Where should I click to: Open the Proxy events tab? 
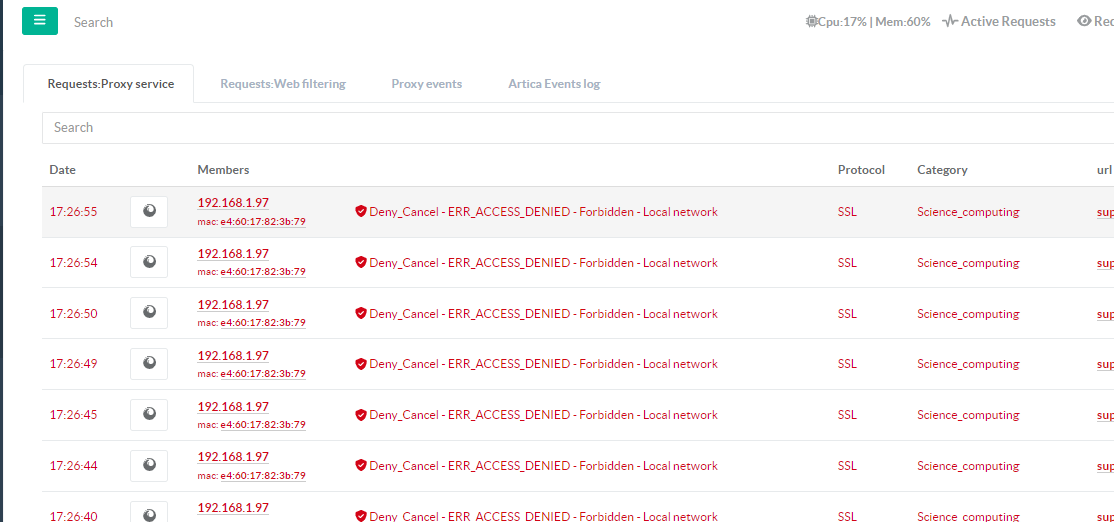coord(427,84)
